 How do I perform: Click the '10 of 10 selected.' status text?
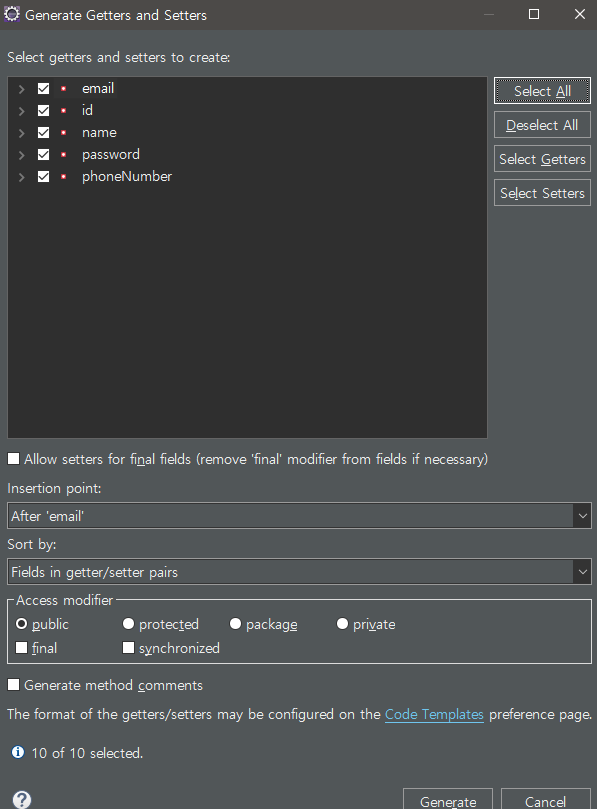87,753
